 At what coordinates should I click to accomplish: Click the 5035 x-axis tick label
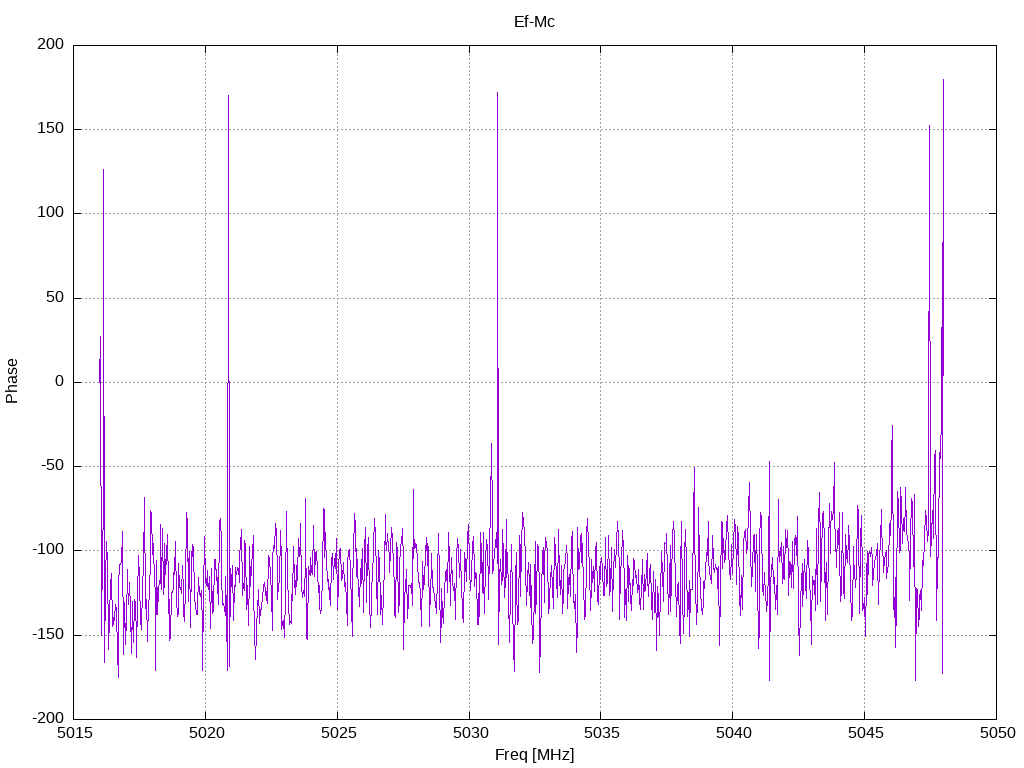[601, 733]
